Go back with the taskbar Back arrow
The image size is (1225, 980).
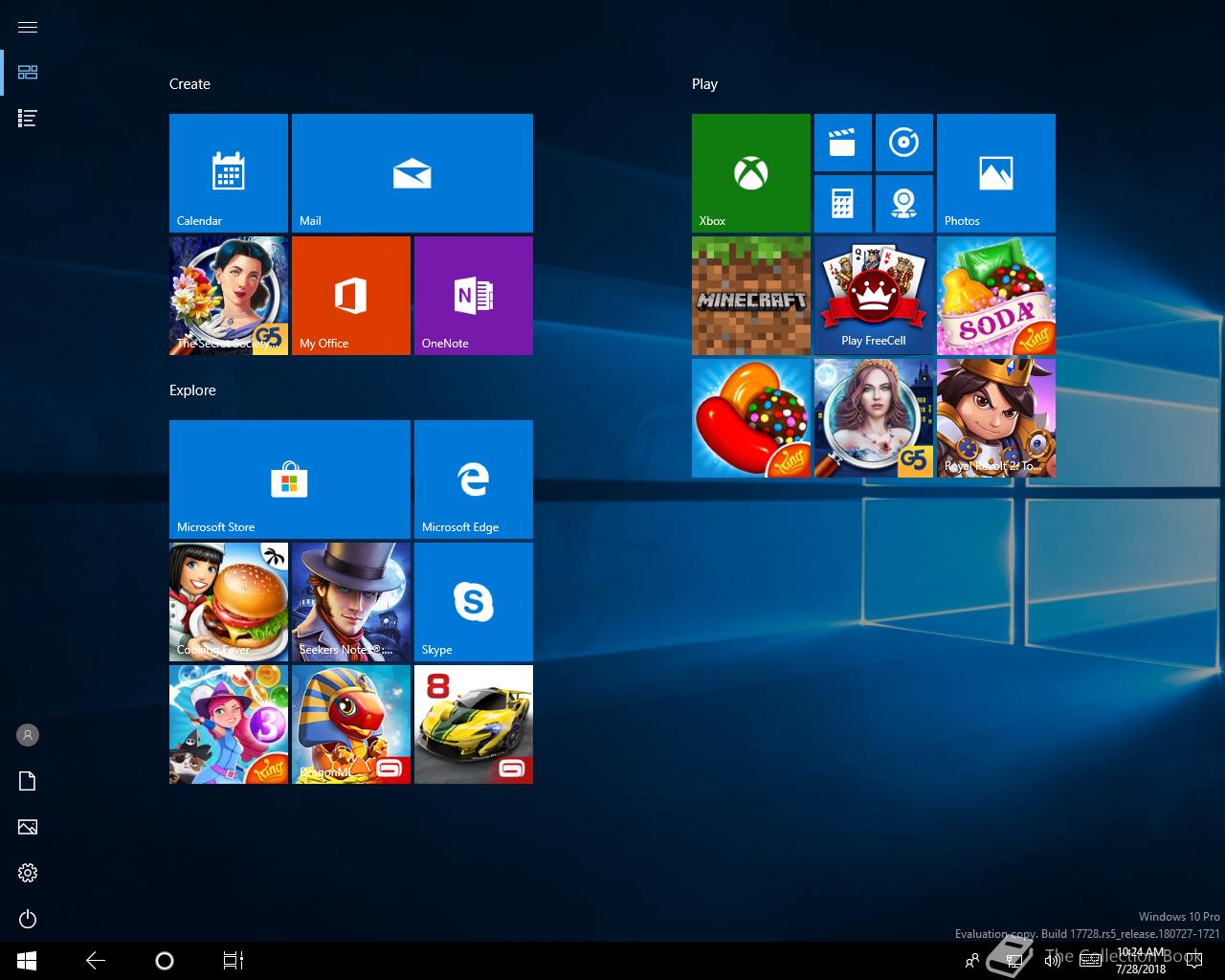pyautogui.click(x=96, y=961)
